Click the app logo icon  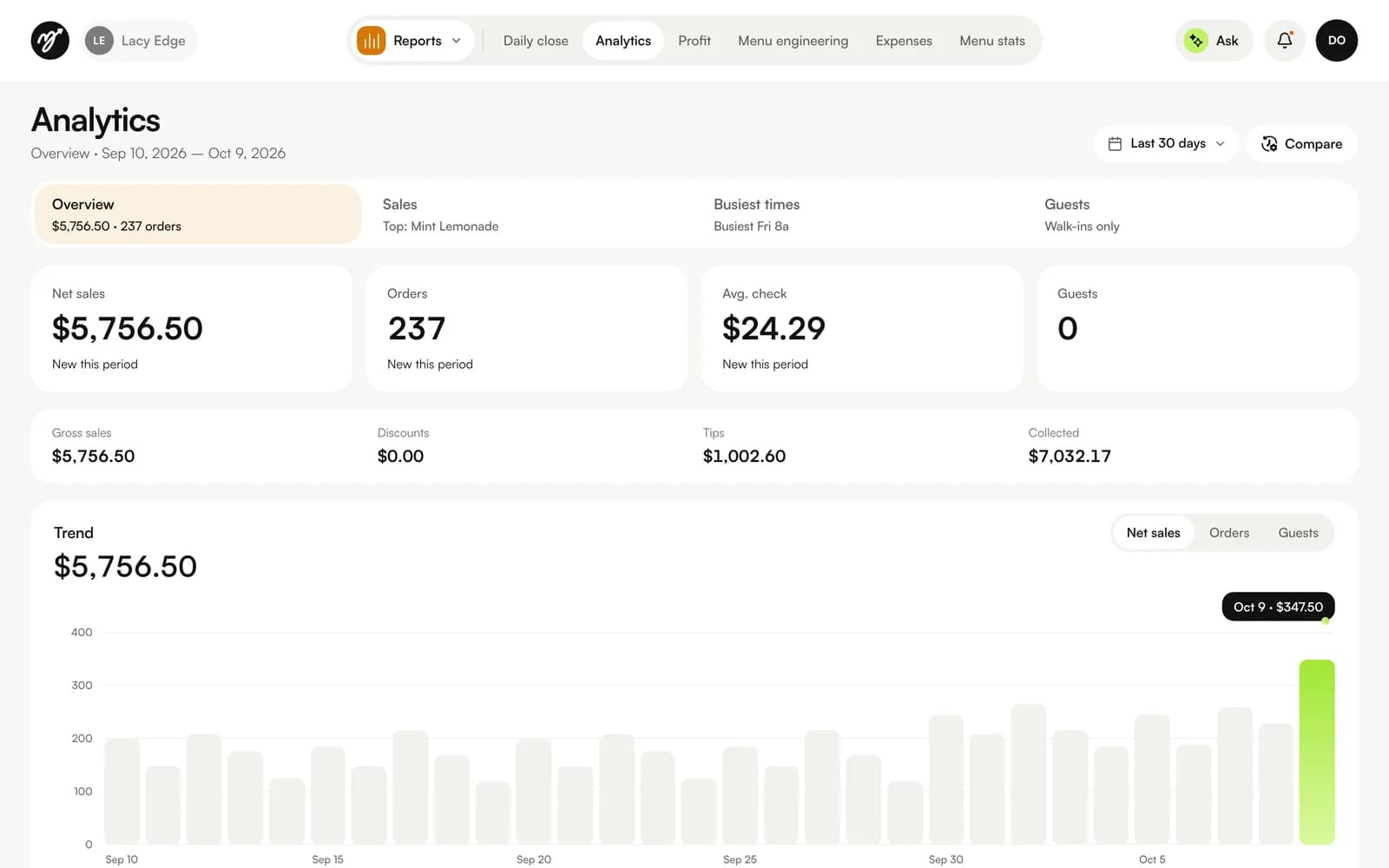[50, 41]
